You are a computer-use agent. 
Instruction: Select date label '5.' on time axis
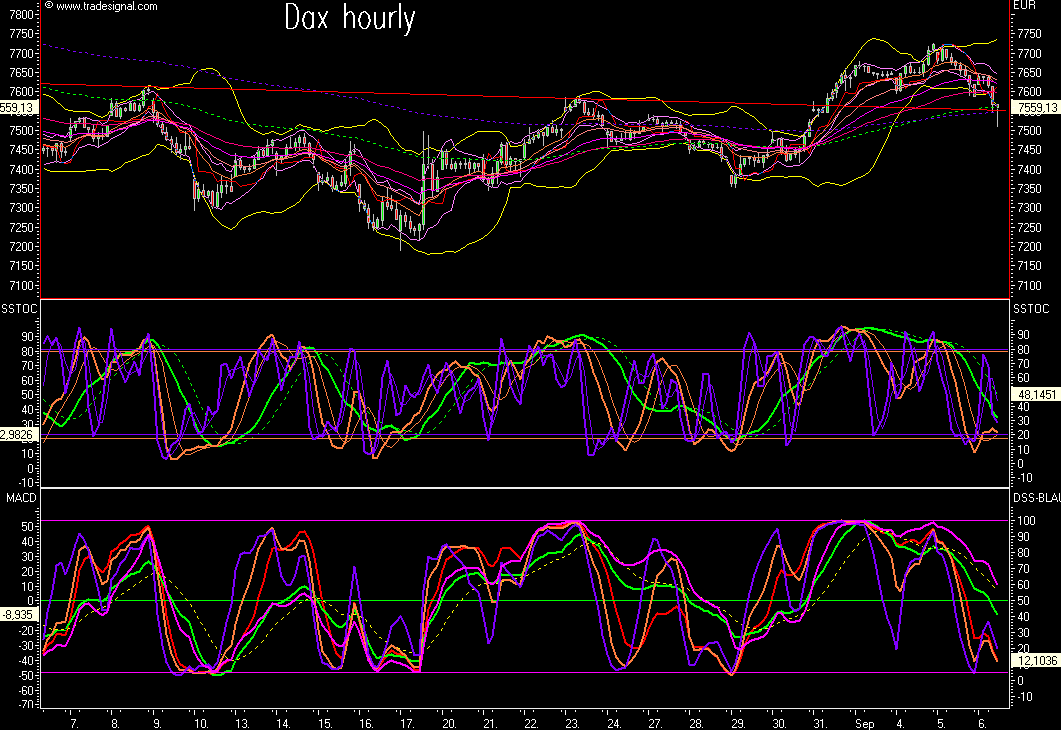pos(941,724)
